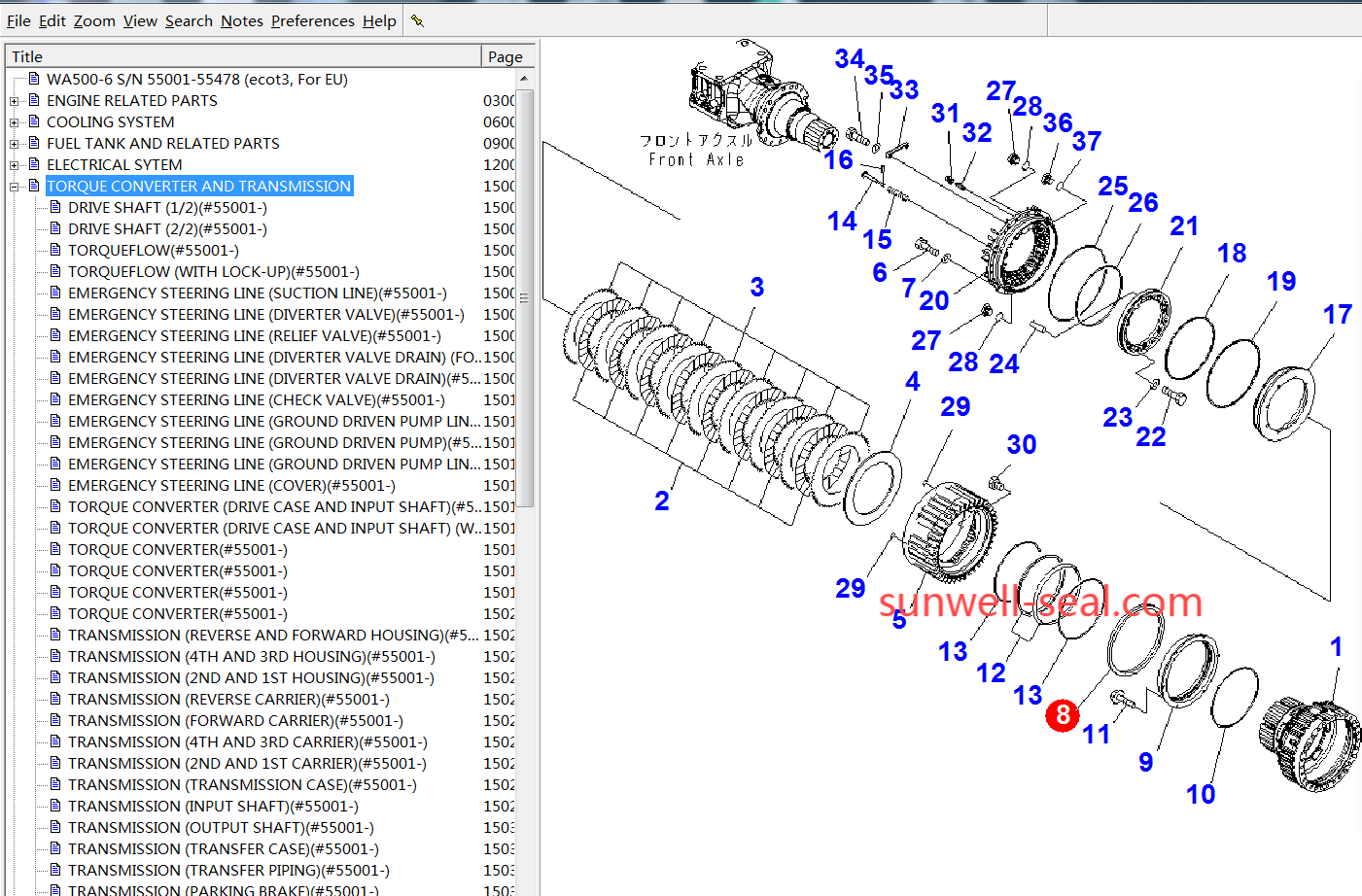1362x896 pixels.
Task: Click part callout 10 in diagram
Action: coord(1201,794)
